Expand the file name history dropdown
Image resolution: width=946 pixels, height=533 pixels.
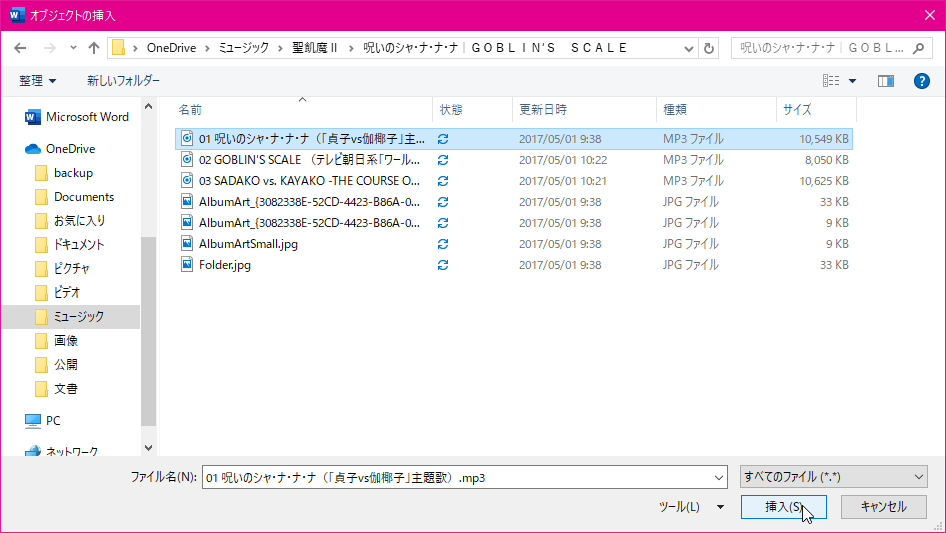(719, 477)
